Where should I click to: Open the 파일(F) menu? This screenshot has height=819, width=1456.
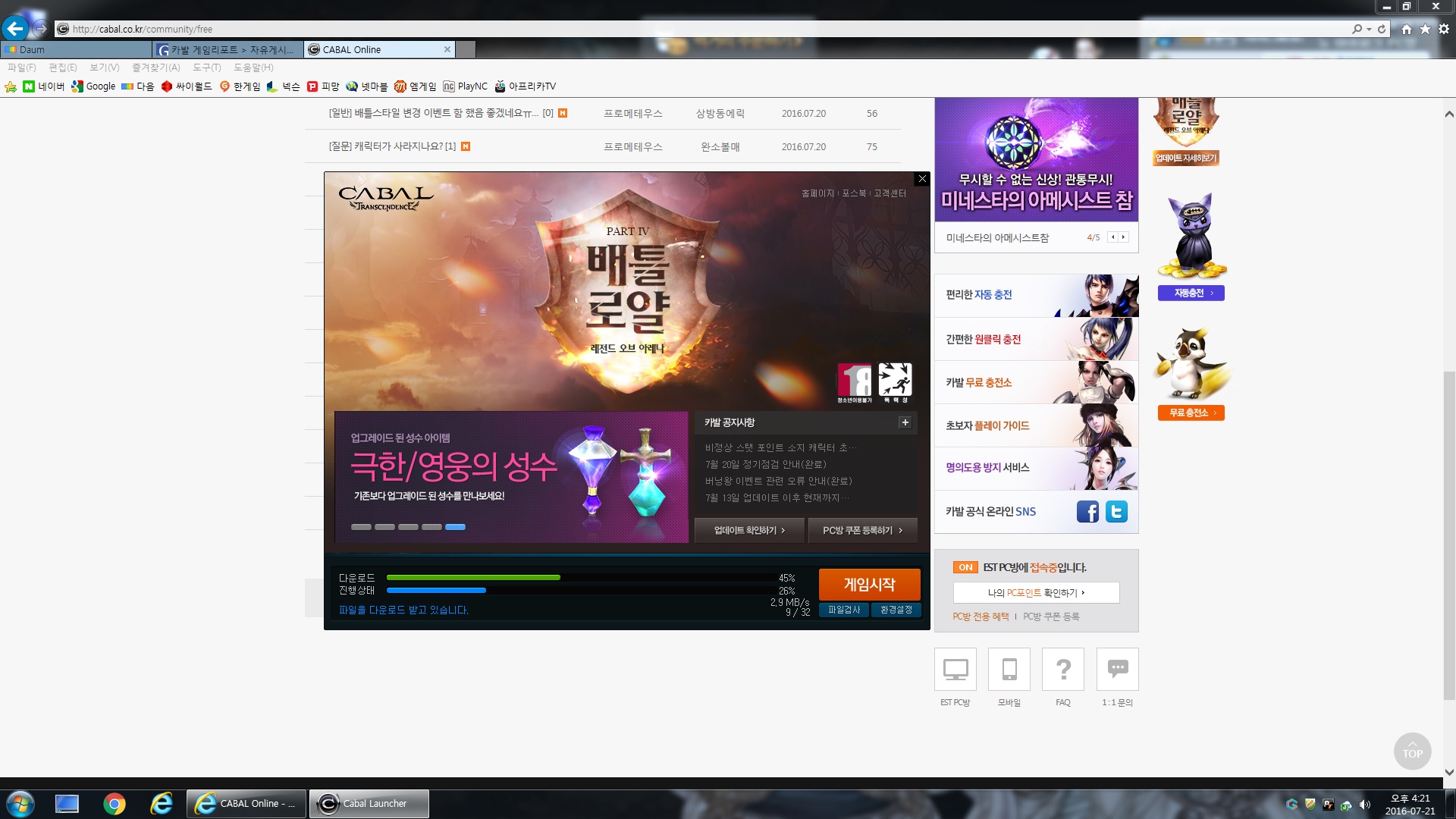22,67
